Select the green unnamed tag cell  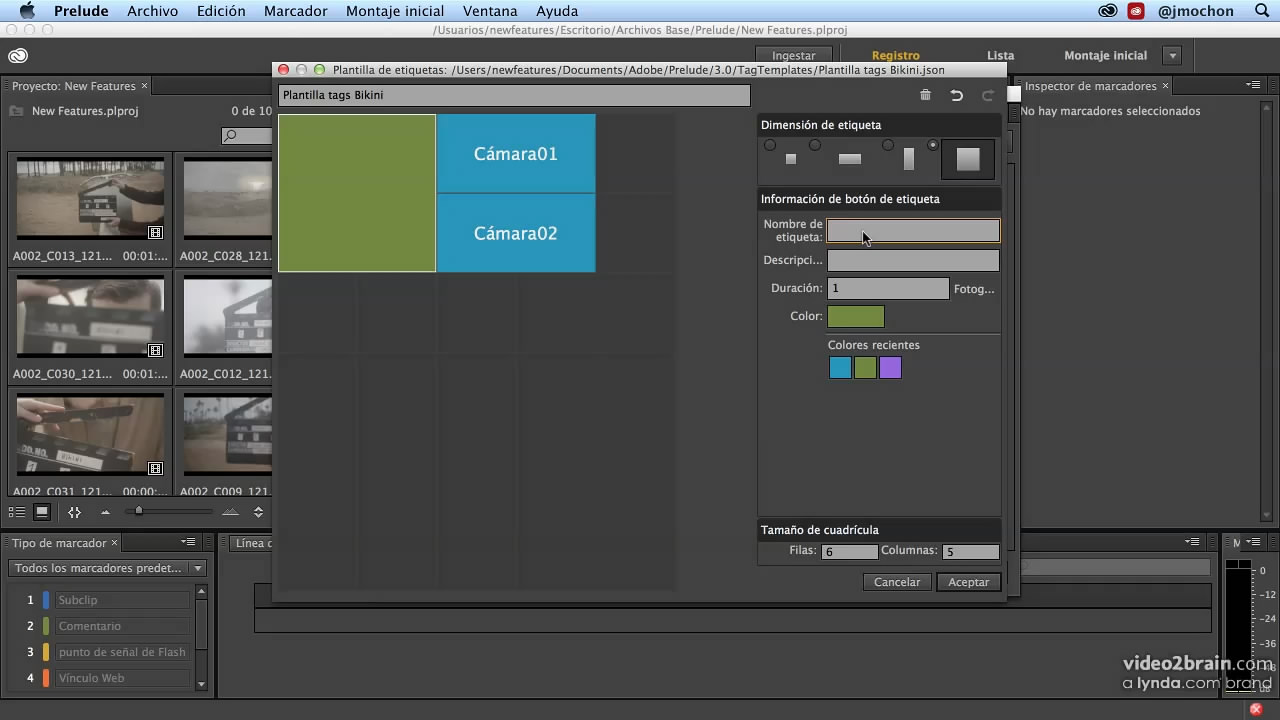pyautogui.click(x=357, y=193)
